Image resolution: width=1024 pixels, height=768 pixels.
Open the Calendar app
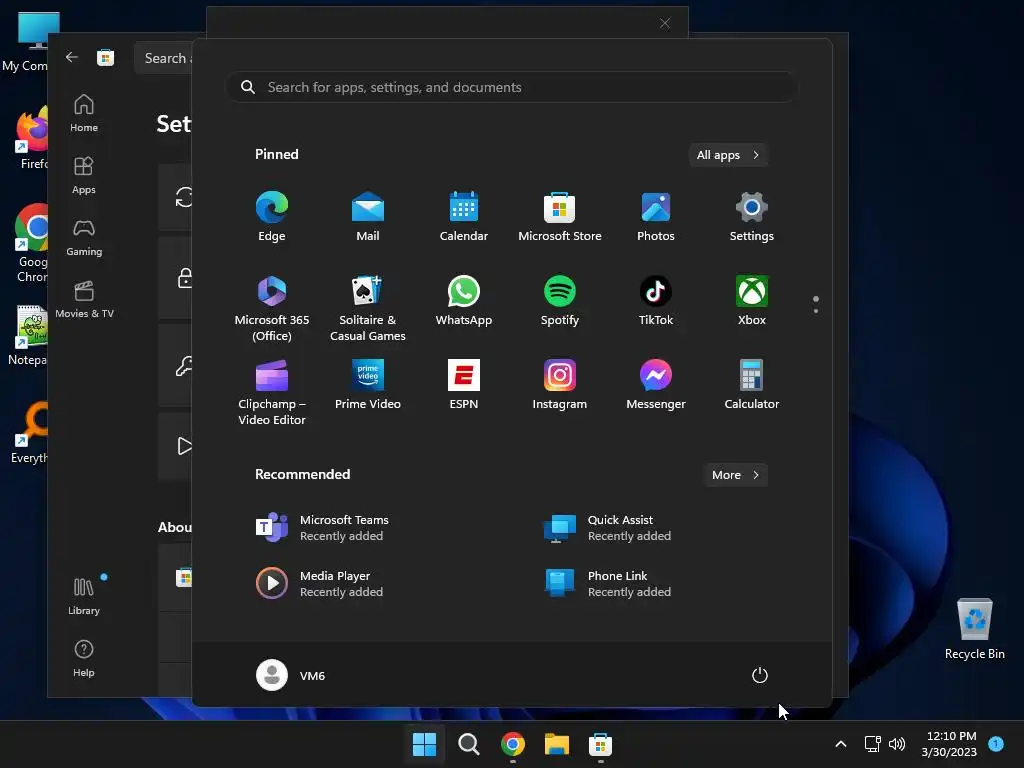click(464, 217)
